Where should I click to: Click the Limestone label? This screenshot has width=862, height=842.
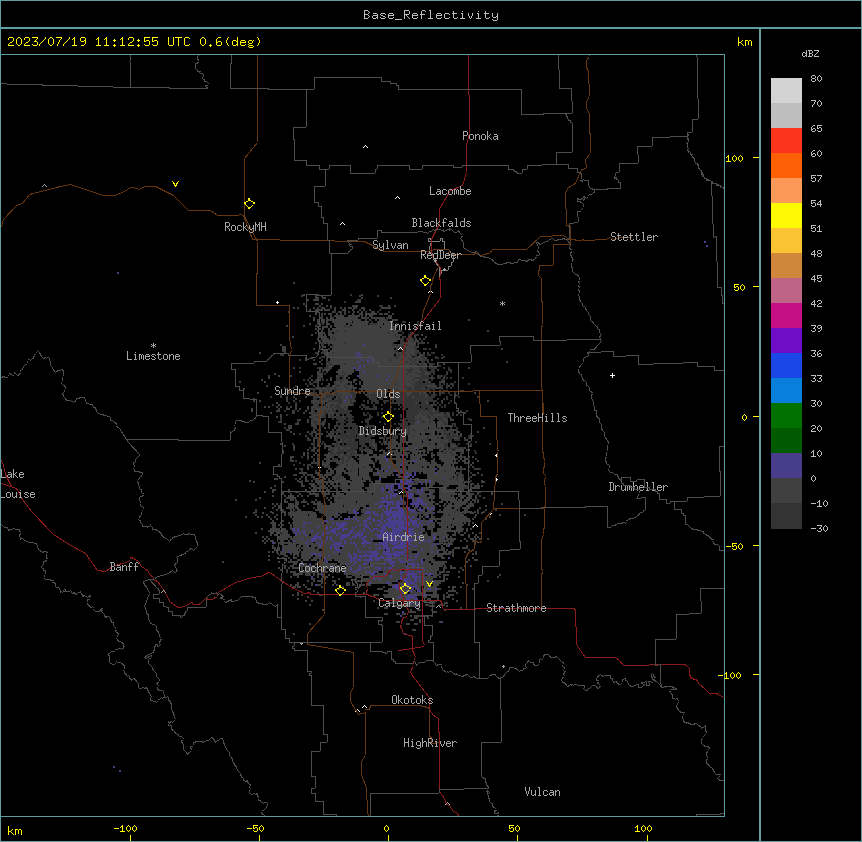[x=153, y=356]
